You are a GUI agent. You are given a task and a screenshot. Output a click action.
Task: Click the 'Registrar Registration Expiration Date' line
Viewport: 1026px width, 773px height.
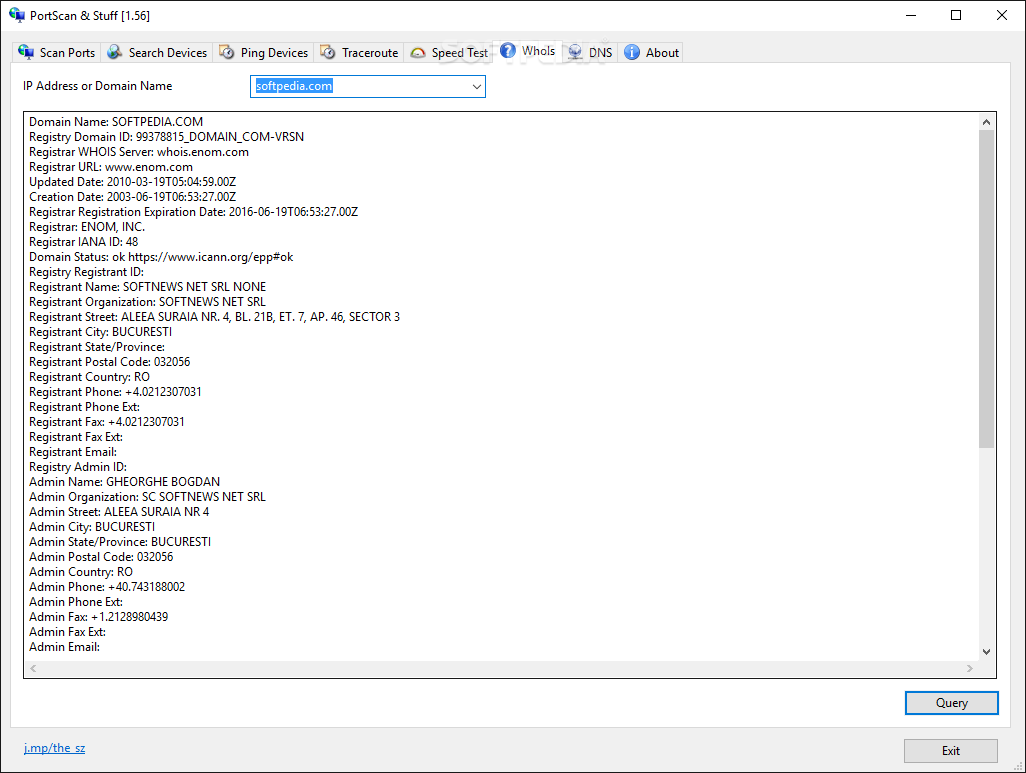click(194, 212)
